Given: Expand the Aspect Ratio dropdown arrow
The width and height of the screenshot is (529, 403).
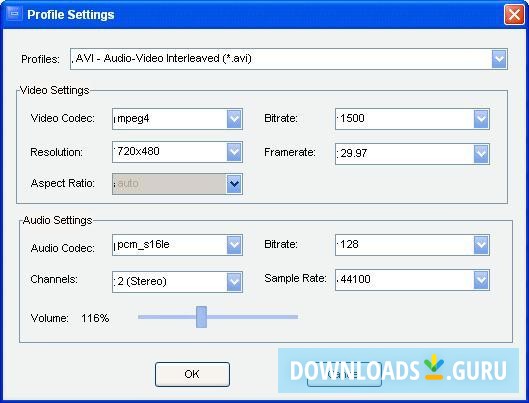Looking at the screenshot, I should click(x=234, y=184).
